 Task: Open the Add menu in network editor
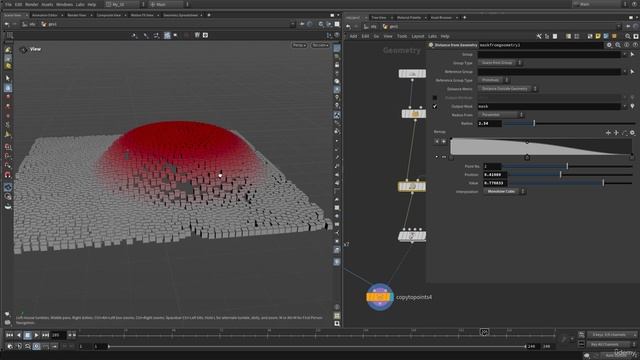click(353, 36)
